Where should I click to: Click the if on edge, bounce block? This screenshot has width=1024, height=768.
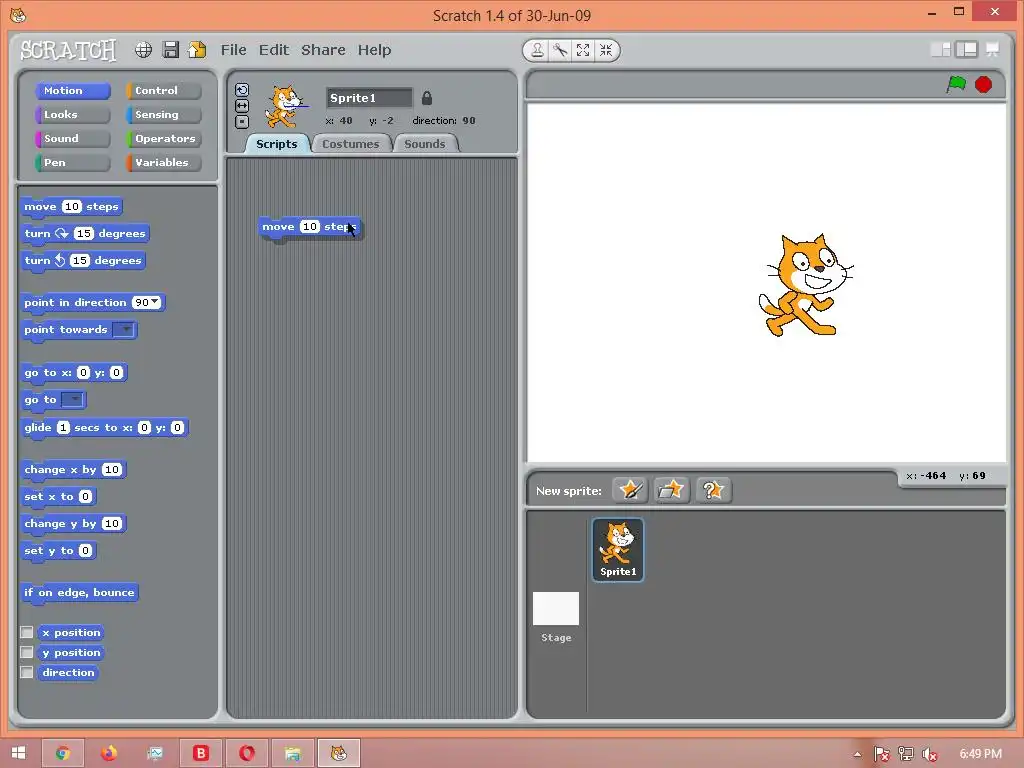(79, 593)
